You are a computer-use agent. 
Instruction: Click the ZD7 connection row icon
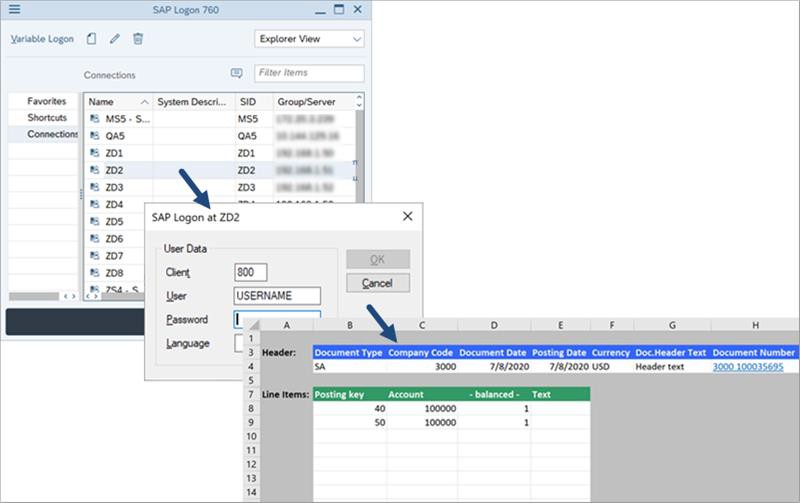pyautogui.click(x=94, y=256)
